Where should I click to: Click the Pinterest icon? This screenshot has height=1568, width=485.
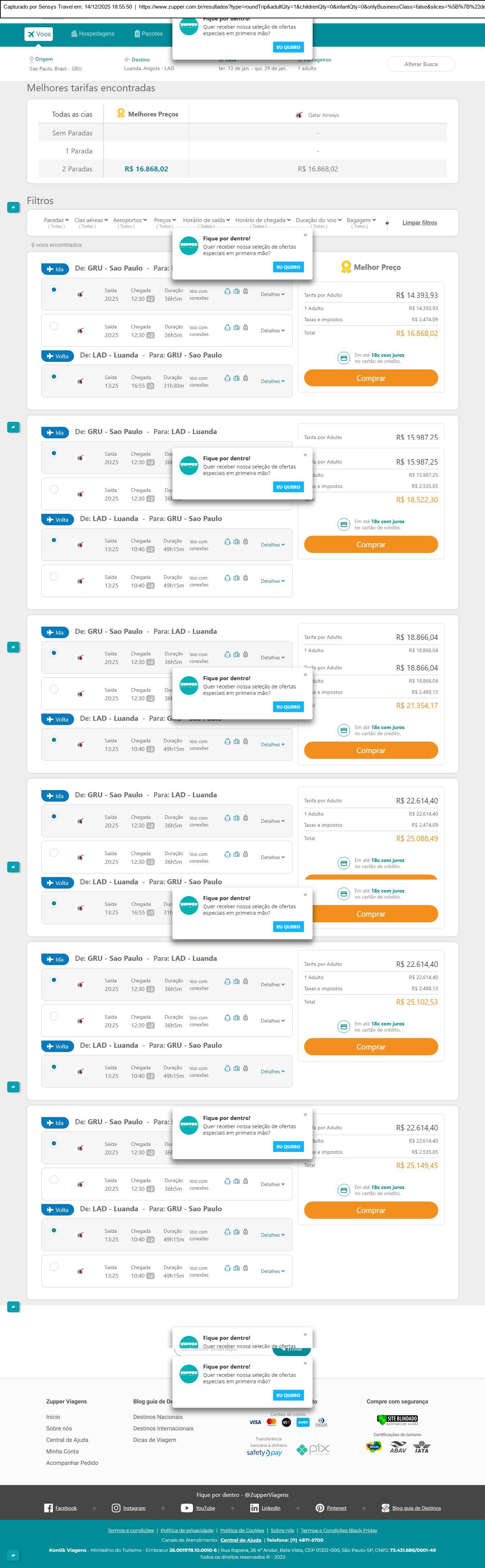[x=320, y=1508]
